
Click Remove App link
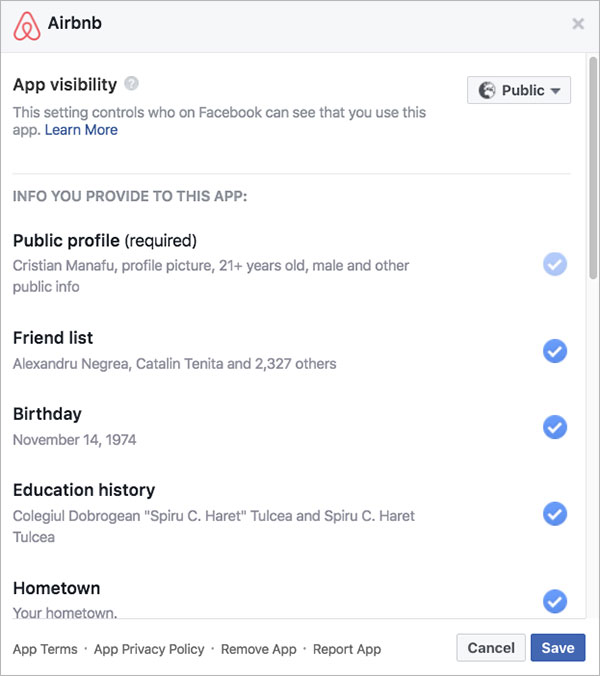pyautogui.click(x=259, y=649)
